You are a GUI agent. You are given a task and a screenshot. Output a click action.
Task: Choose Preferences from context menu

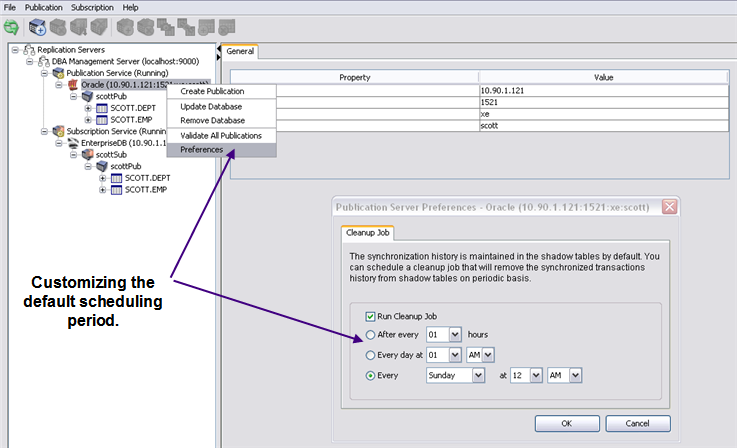222,149
